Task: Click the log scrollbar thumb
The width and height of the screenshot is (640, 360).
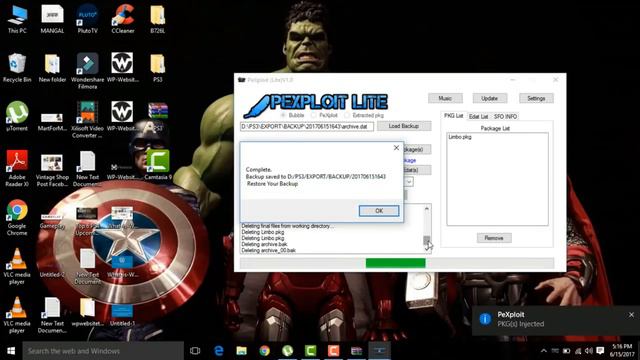Action: click(x=427, y=240)
